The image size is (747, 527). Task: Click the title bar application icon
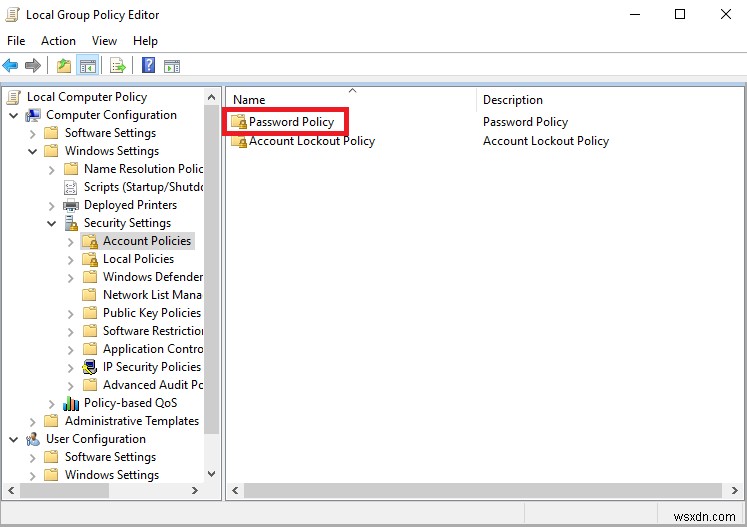pos(12,15)
